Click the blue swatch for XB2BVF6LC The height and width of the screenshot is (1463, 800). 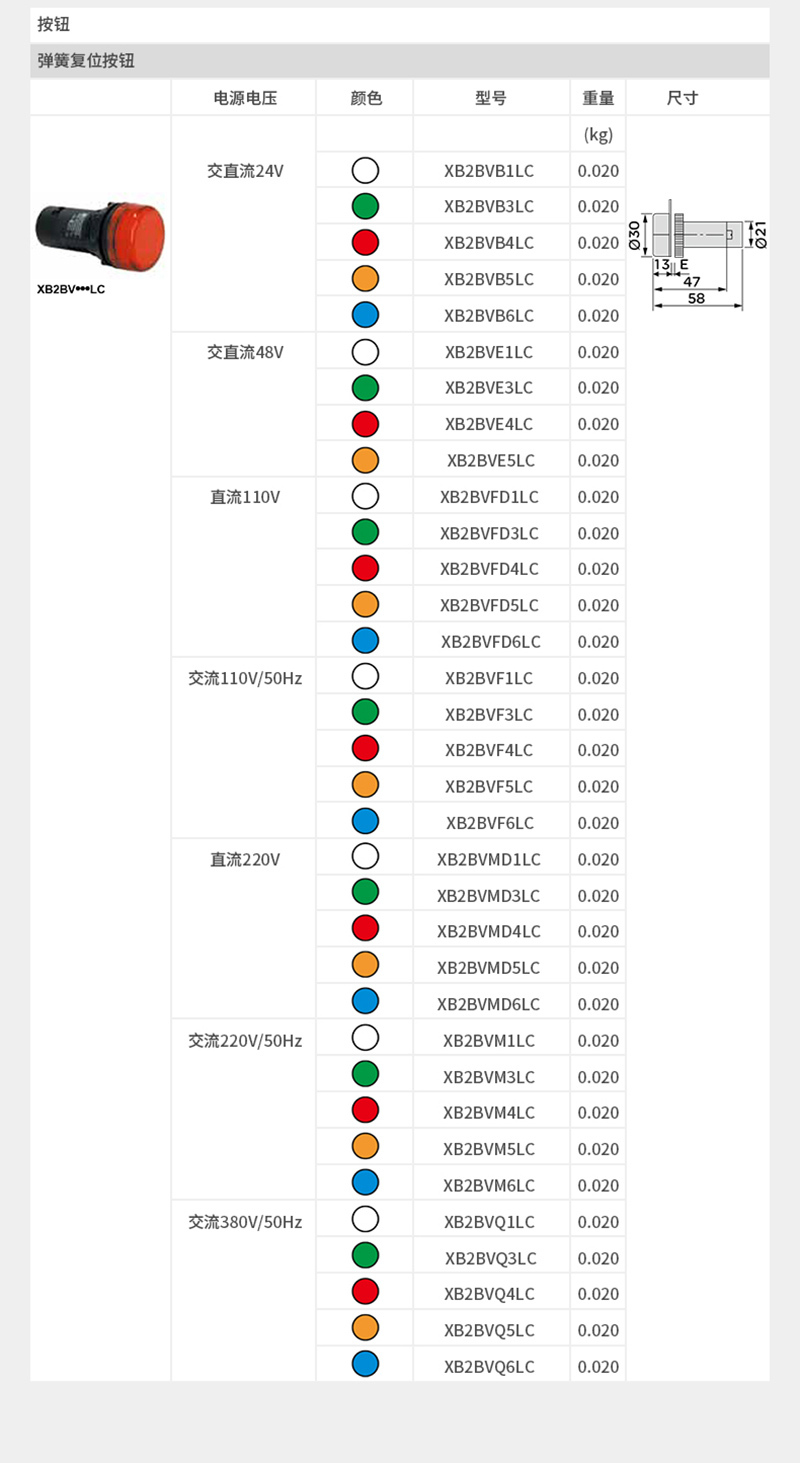365,822
